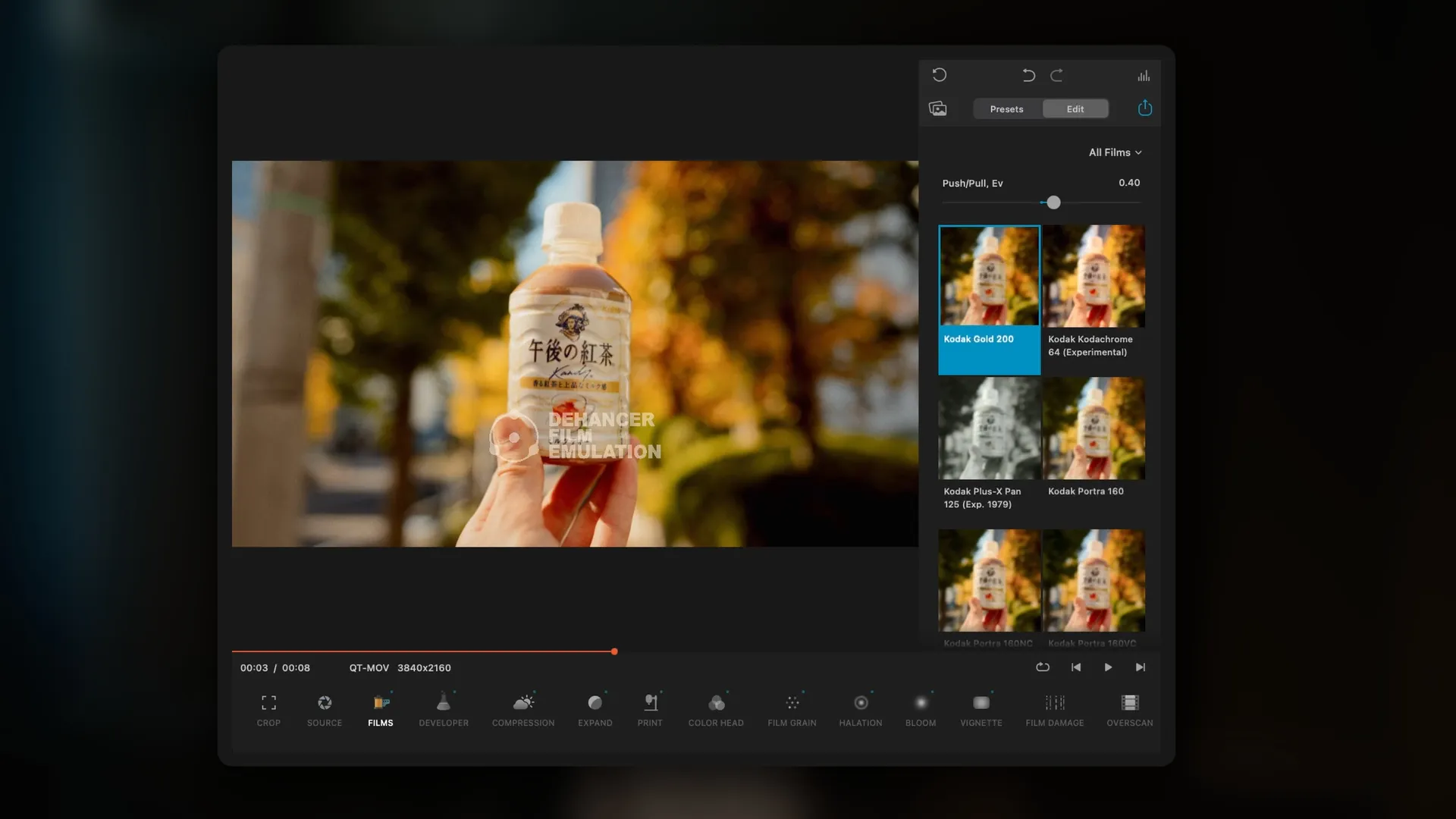Viewport: 1456px width, 819px height.
Task: Open the Vignette tool
Action: point(981,711)
